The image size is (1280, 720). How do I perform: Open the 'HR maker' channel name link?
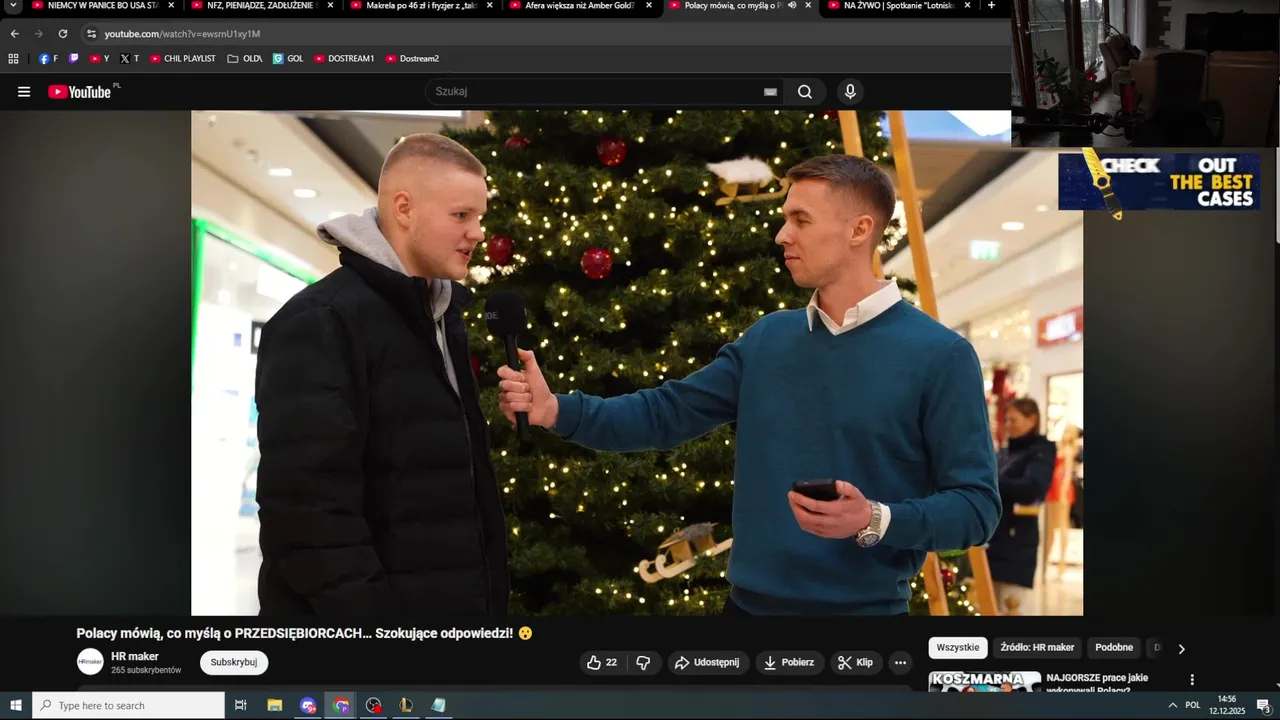click(135, 656)
